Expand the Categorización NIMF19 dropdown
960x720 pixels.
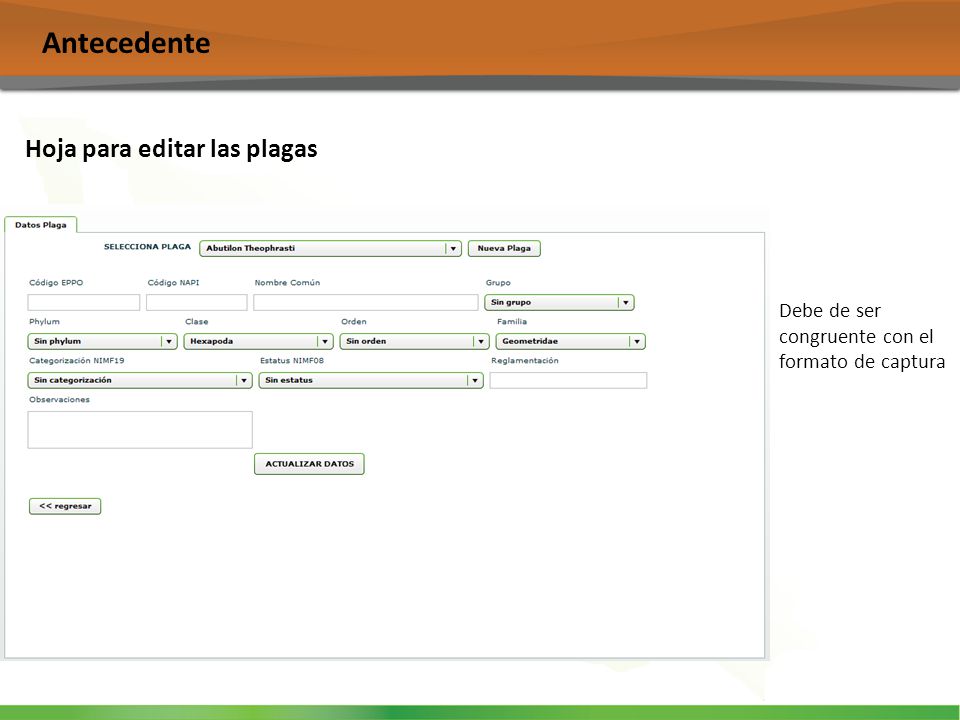tap(140, 380)
